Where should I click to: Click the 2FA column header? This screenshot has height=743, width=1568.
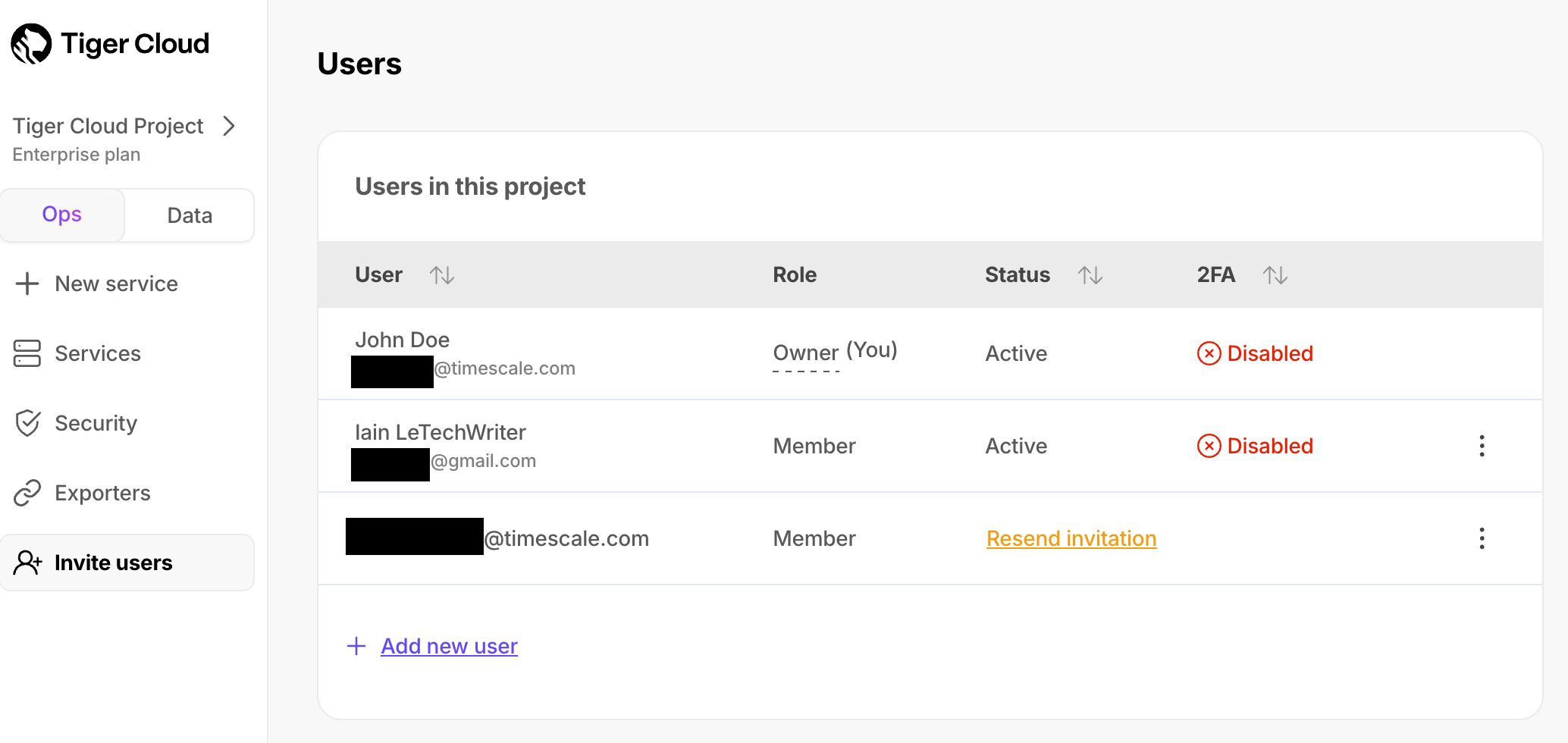click(x=1216, y=274)
